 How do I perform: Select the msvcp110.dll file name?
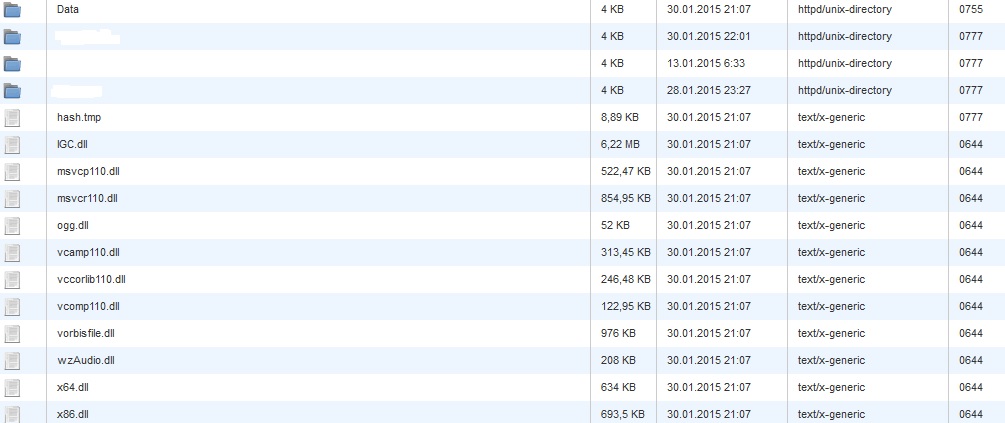[88, 171]
